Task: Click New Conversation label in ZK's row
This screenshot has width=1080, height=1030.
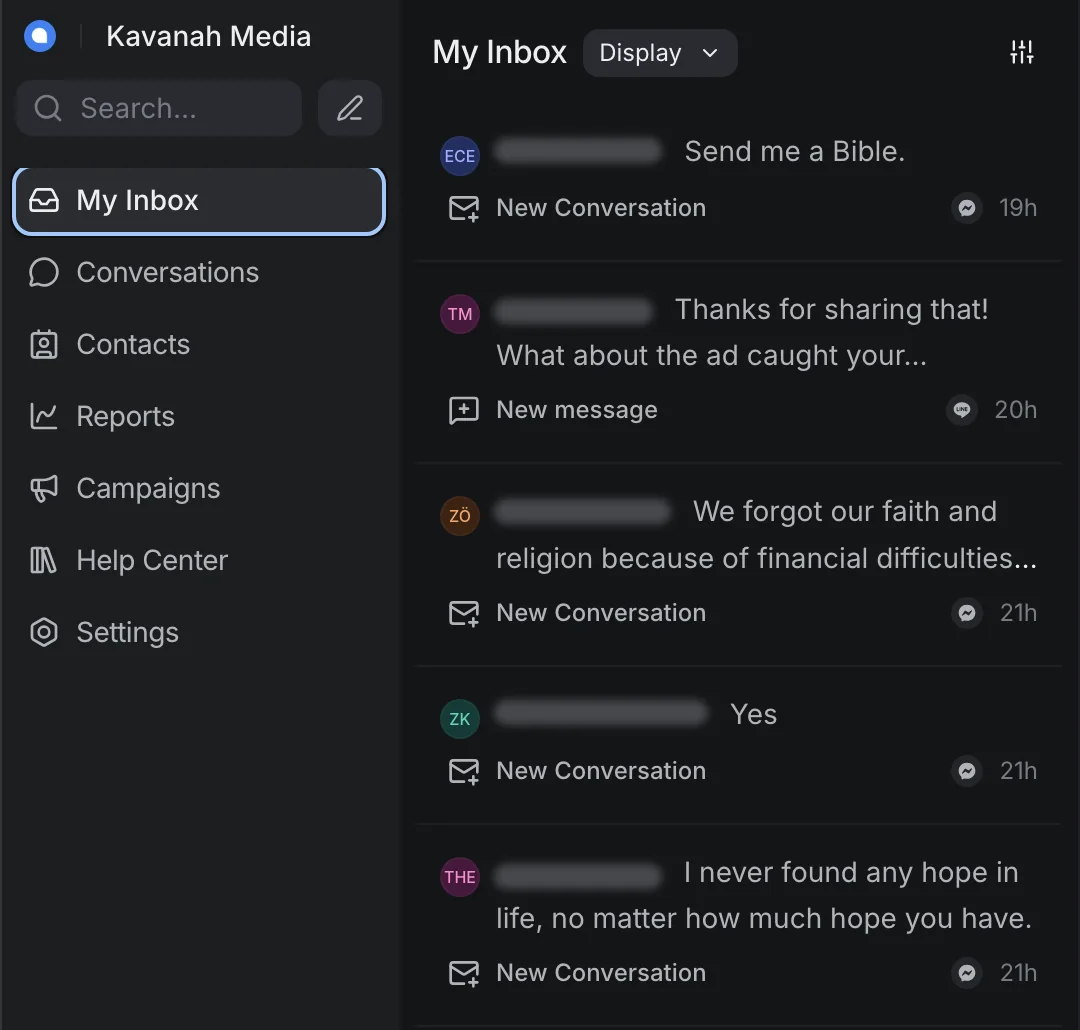Action: pyautogui.click(x=601, y=771)
